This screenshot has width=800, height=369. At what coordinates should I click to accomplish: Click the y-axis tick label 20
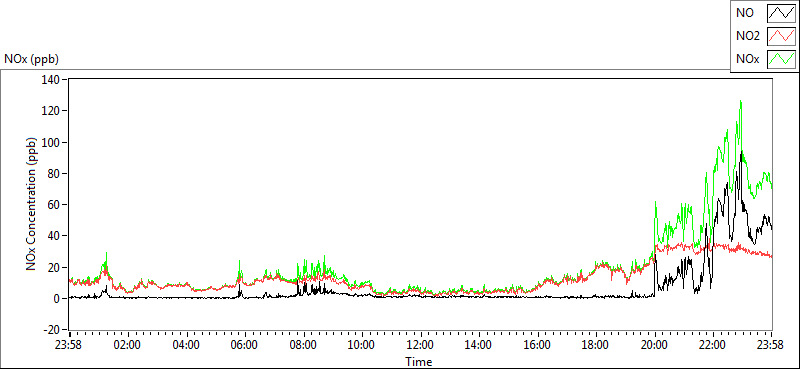coord(55,267)
